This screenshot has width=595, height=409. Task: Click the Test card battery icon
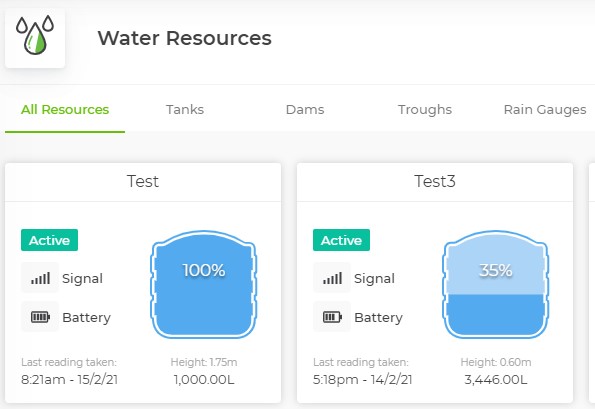click(40, 317)
